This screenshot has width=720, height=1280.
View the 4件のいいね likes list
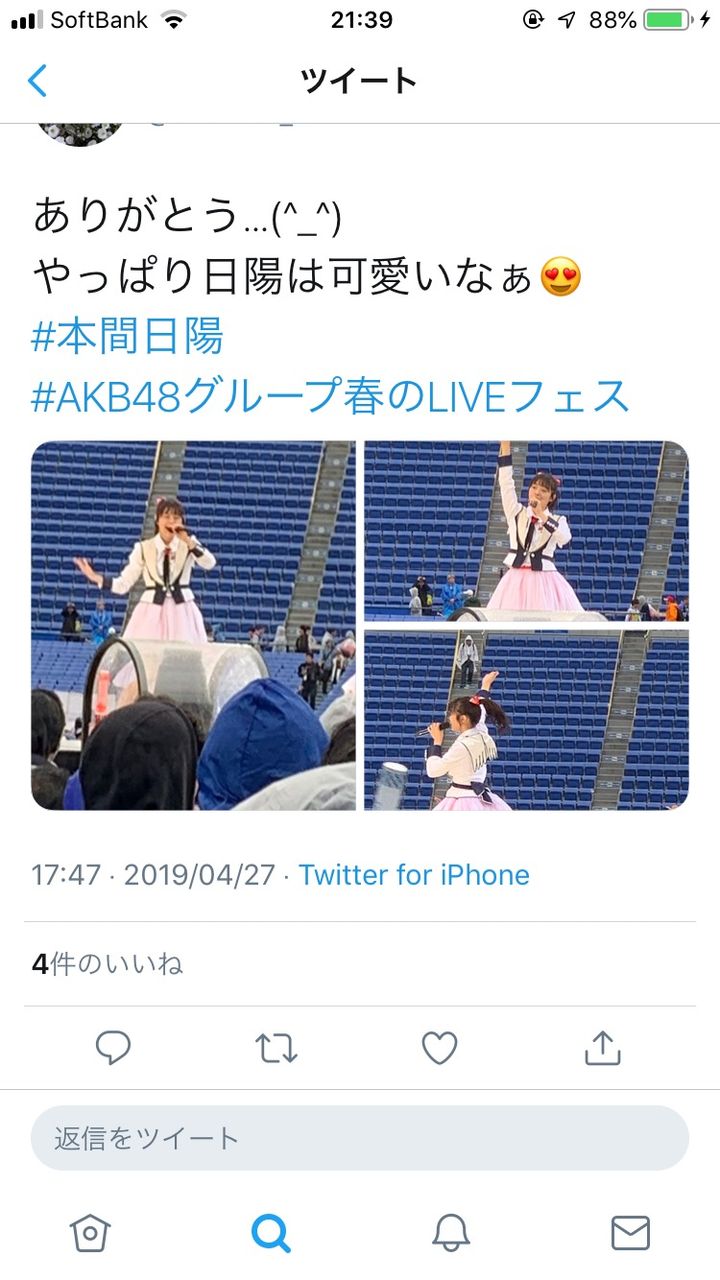pos(107,964)
